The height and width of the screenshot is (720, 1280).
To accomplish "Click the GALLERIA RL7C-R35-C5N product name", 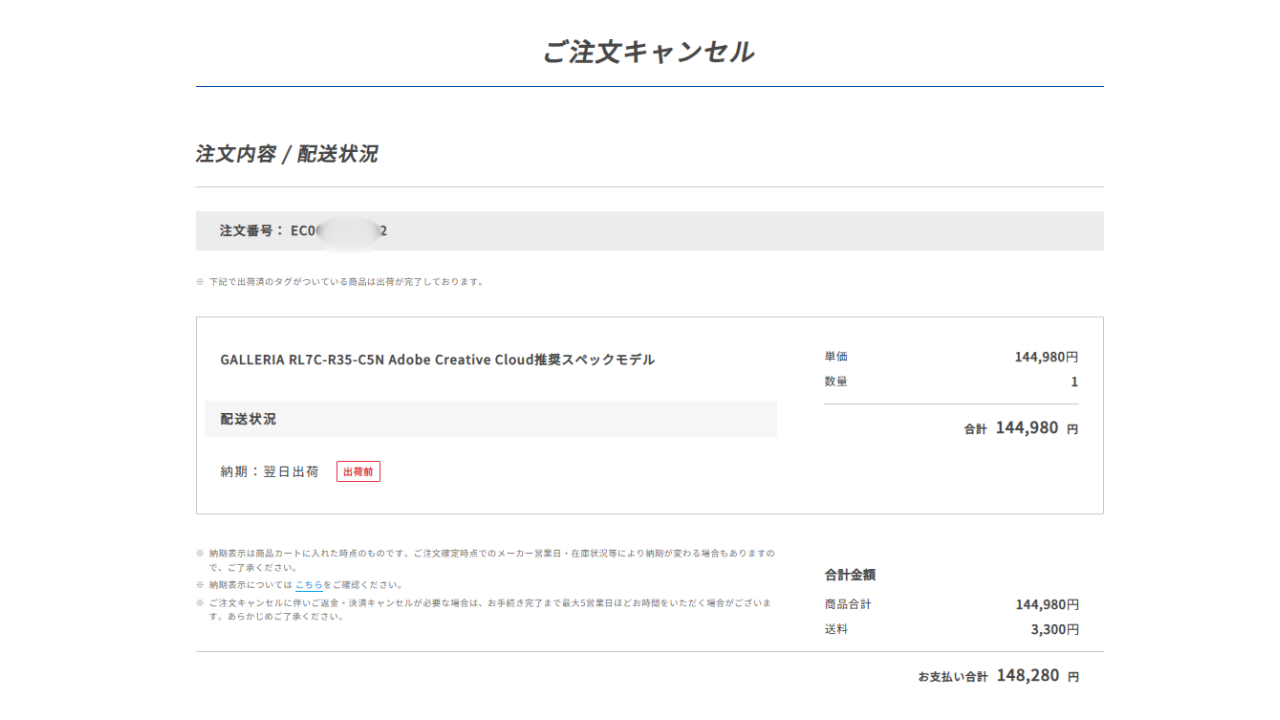I will click(x=437, y=360).
